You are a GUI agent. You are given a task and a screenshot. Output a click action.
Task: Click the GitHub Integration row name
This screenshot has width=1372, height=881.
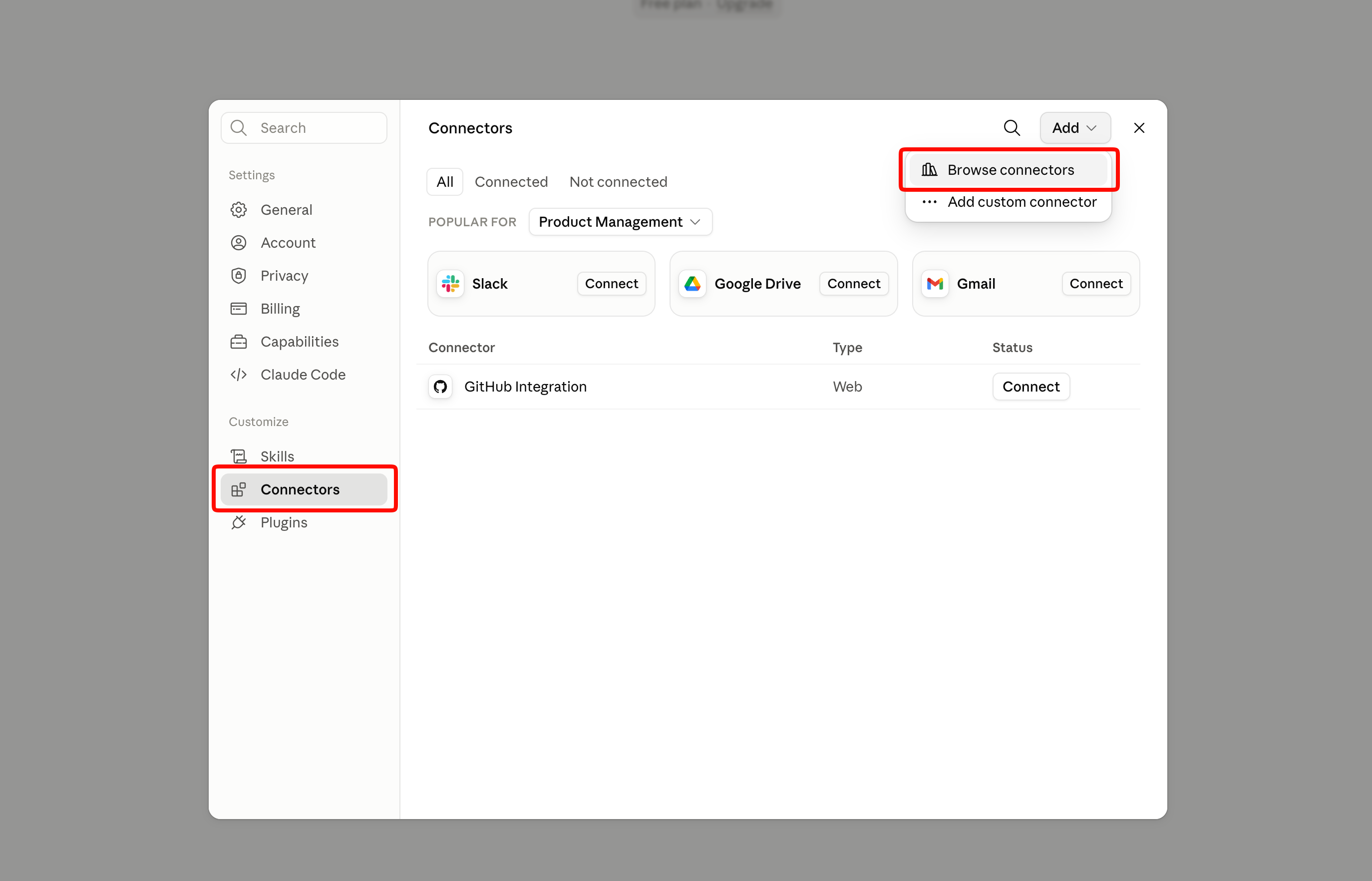point(525,387)
